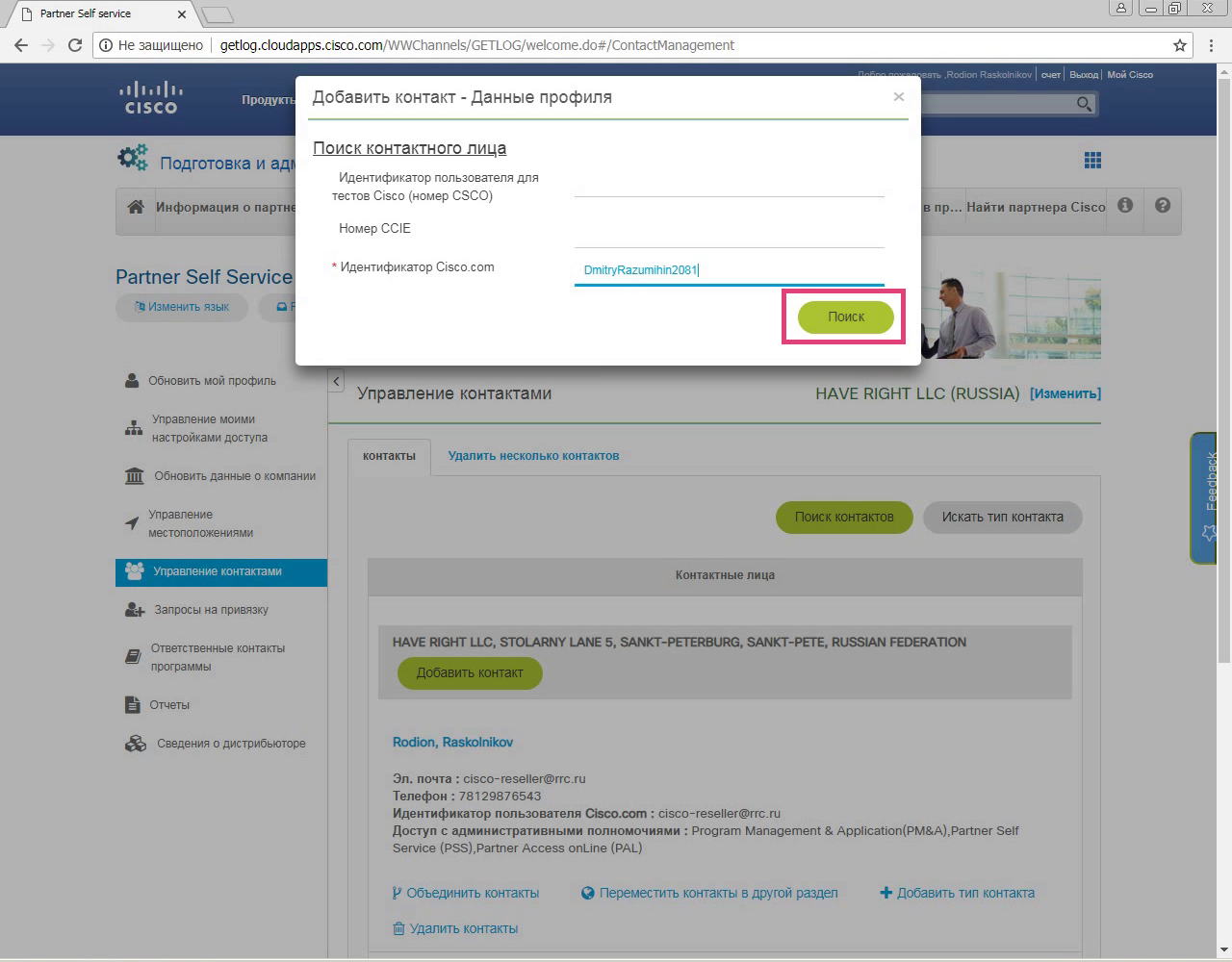Open Управление местоположениями in sidebar
Viewport: 1232px width, 962px height.
pos(200,523)
